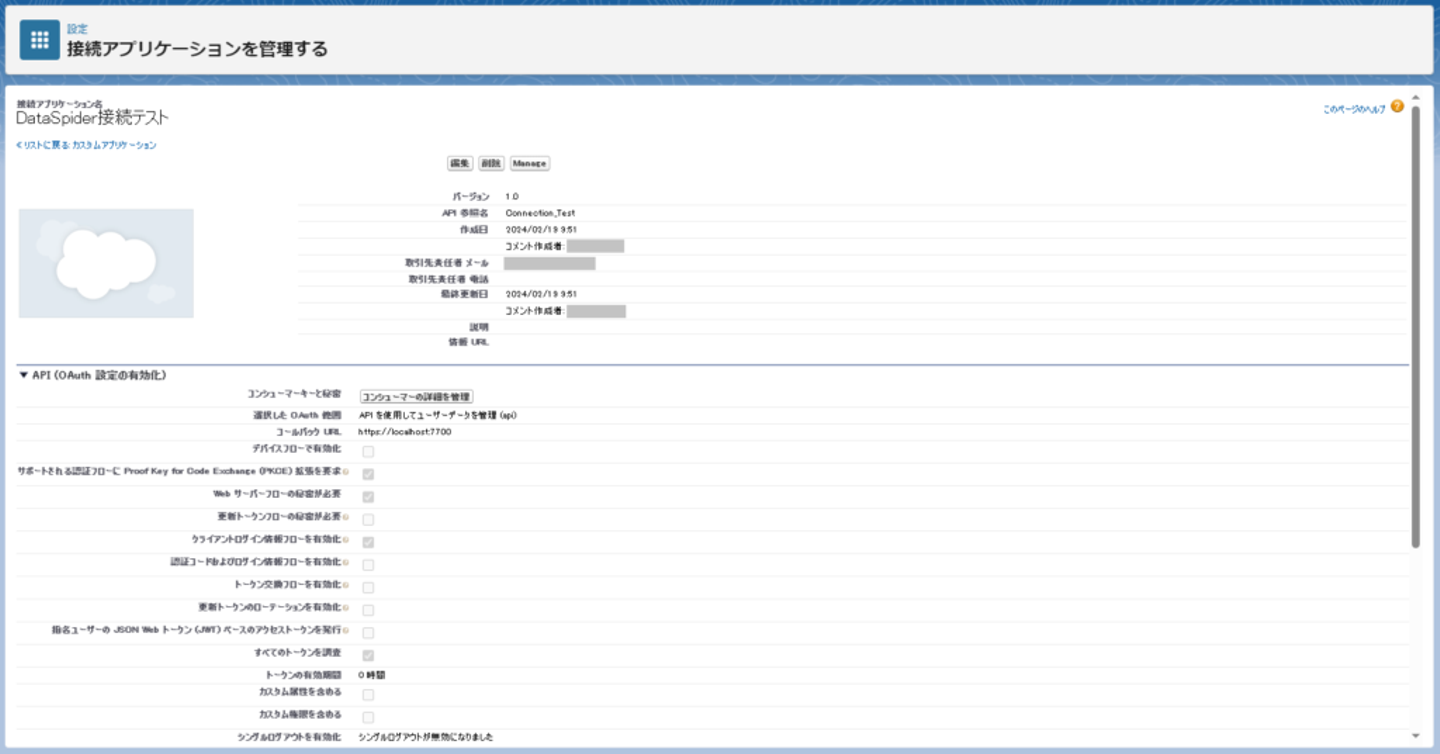Click the 削除 (Delete) button

click(x=490, y=163)
